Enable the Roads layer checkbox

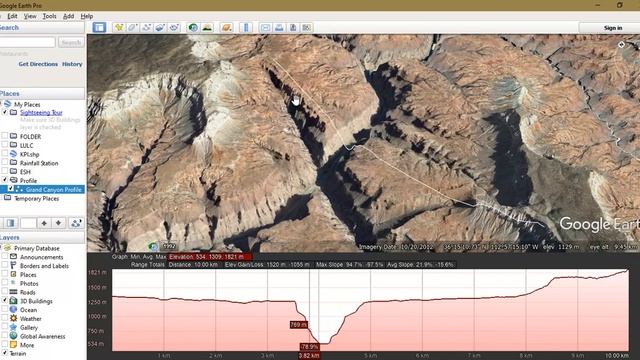tap(5, 292)
